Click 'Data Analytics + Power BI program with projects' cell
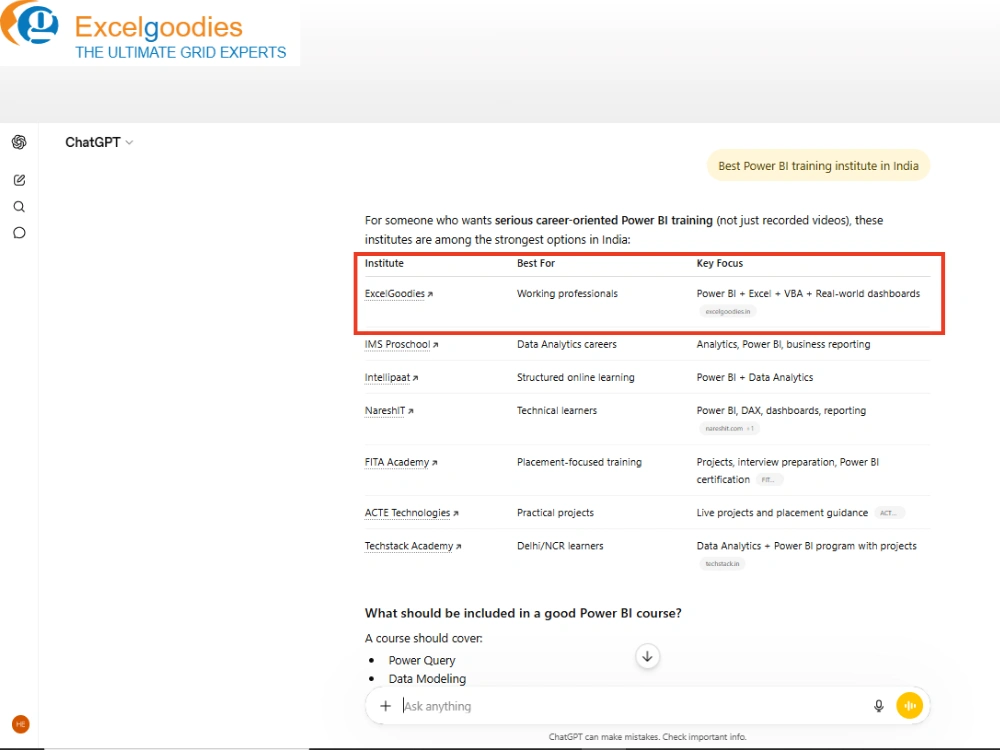The height and width of the screenshot is (750, 1000). (x=806, y=546)
